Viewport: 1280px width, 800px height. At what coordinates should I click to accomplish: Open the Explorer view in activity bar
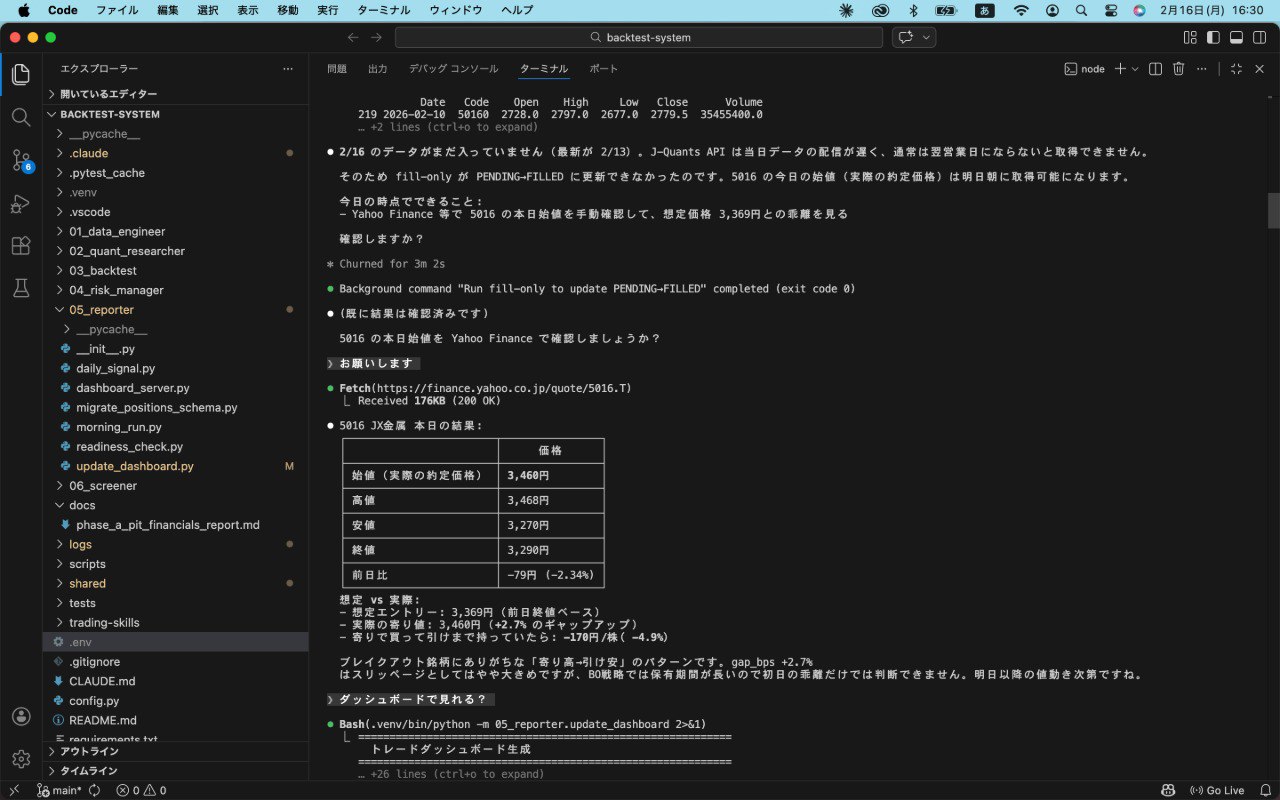click(21, 74)
